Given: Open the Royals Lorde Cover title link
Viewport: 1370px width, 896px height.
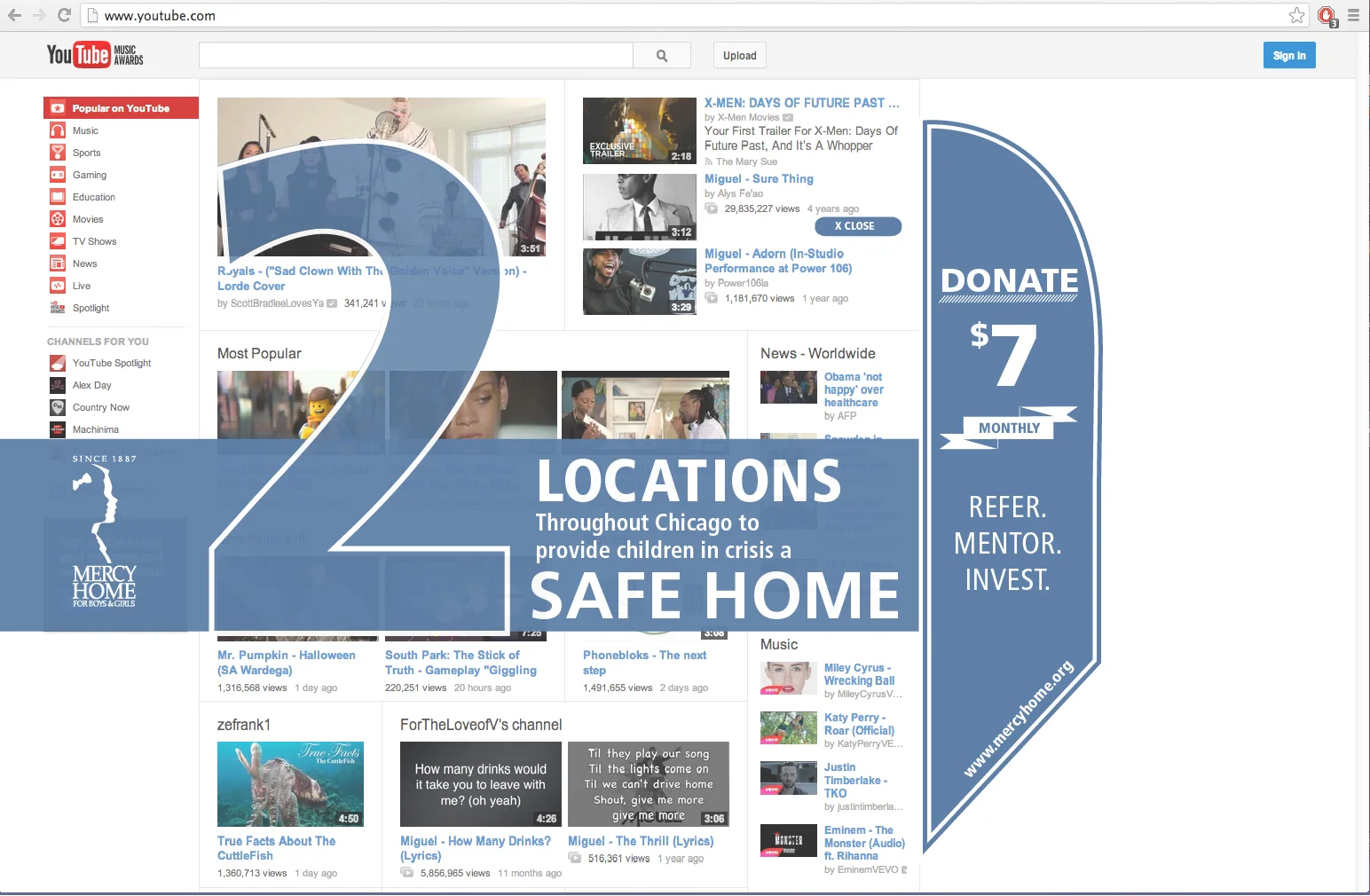Looking at the screenshot, I should (x=373, y=279).
